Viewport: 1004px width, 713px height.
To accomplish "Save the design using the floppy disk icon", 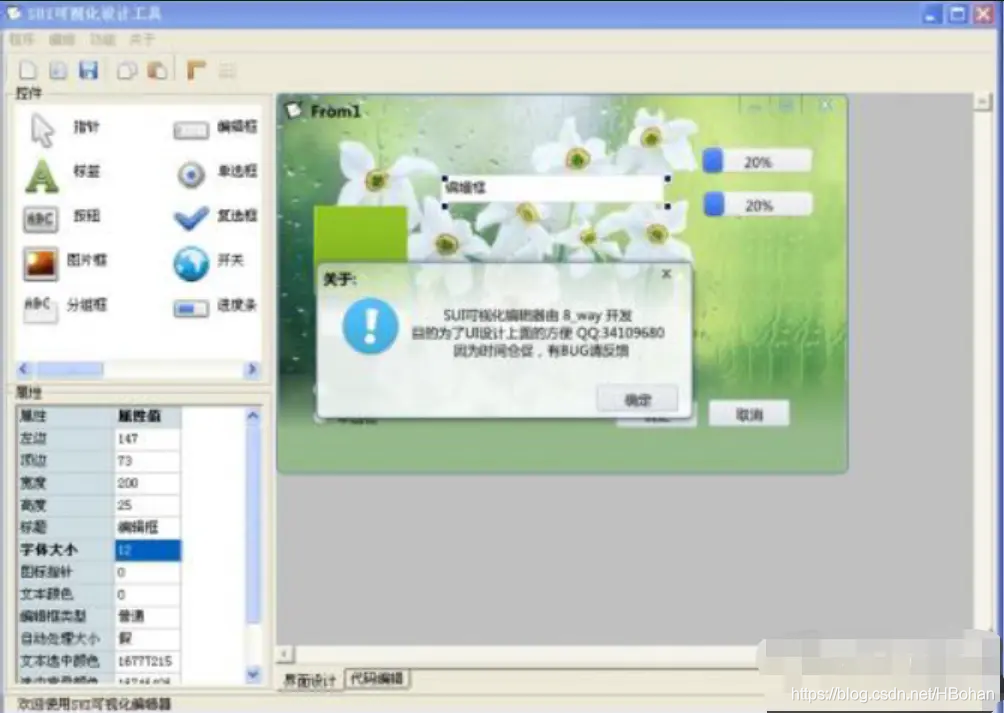I will coord(88,70).
